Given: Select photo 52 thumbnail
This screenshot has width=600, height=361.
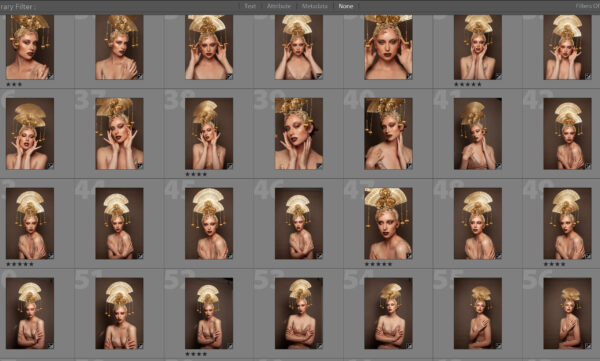Looking at the screenshot, I should point(209,314).
